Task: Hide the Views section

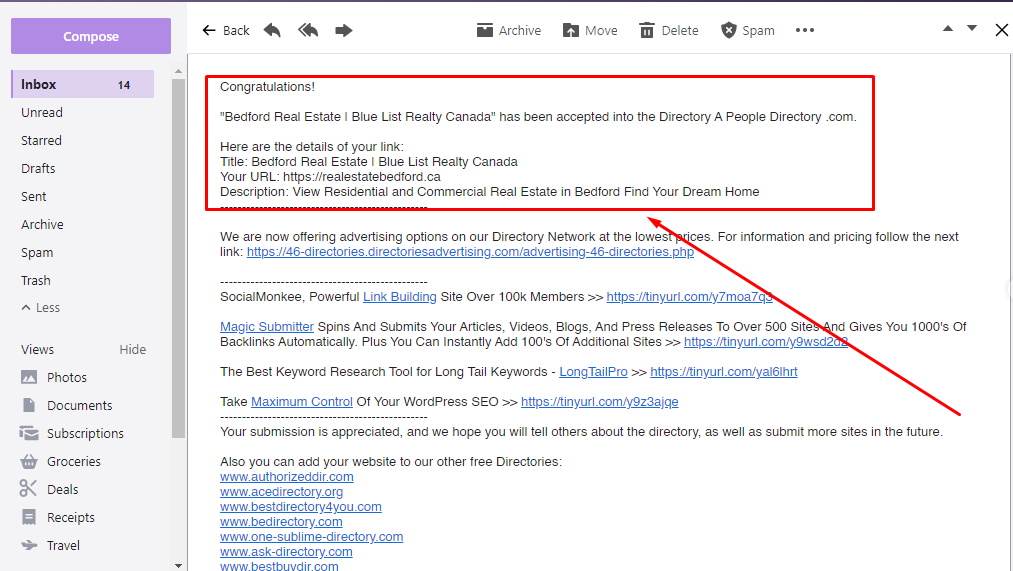Action: pos(133,350)
